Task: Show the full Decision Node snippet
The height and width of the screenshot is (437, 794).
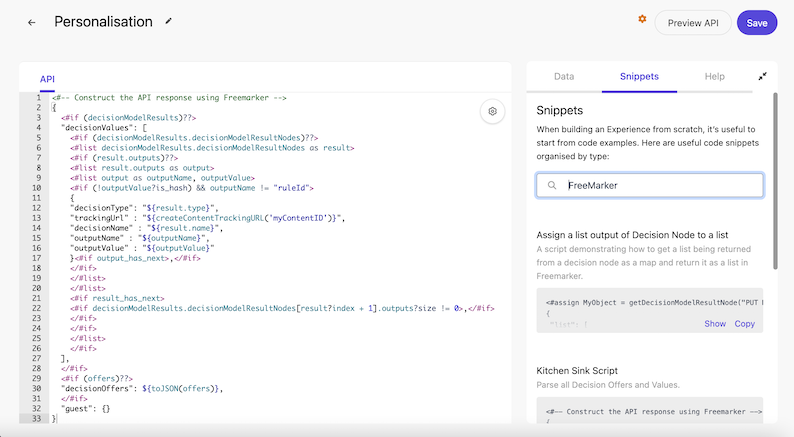Action: 714,324
